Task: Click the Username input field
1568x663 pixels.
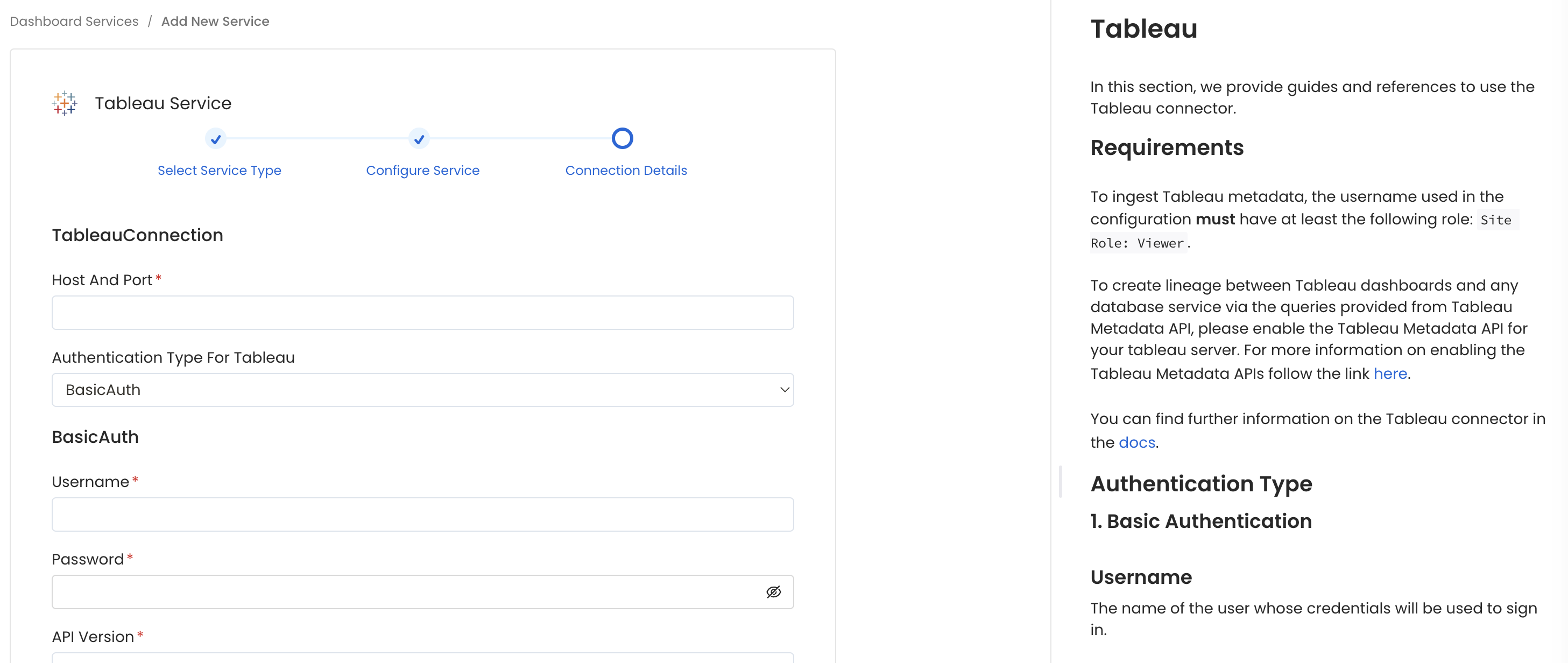Action: (x=422, y=514)
